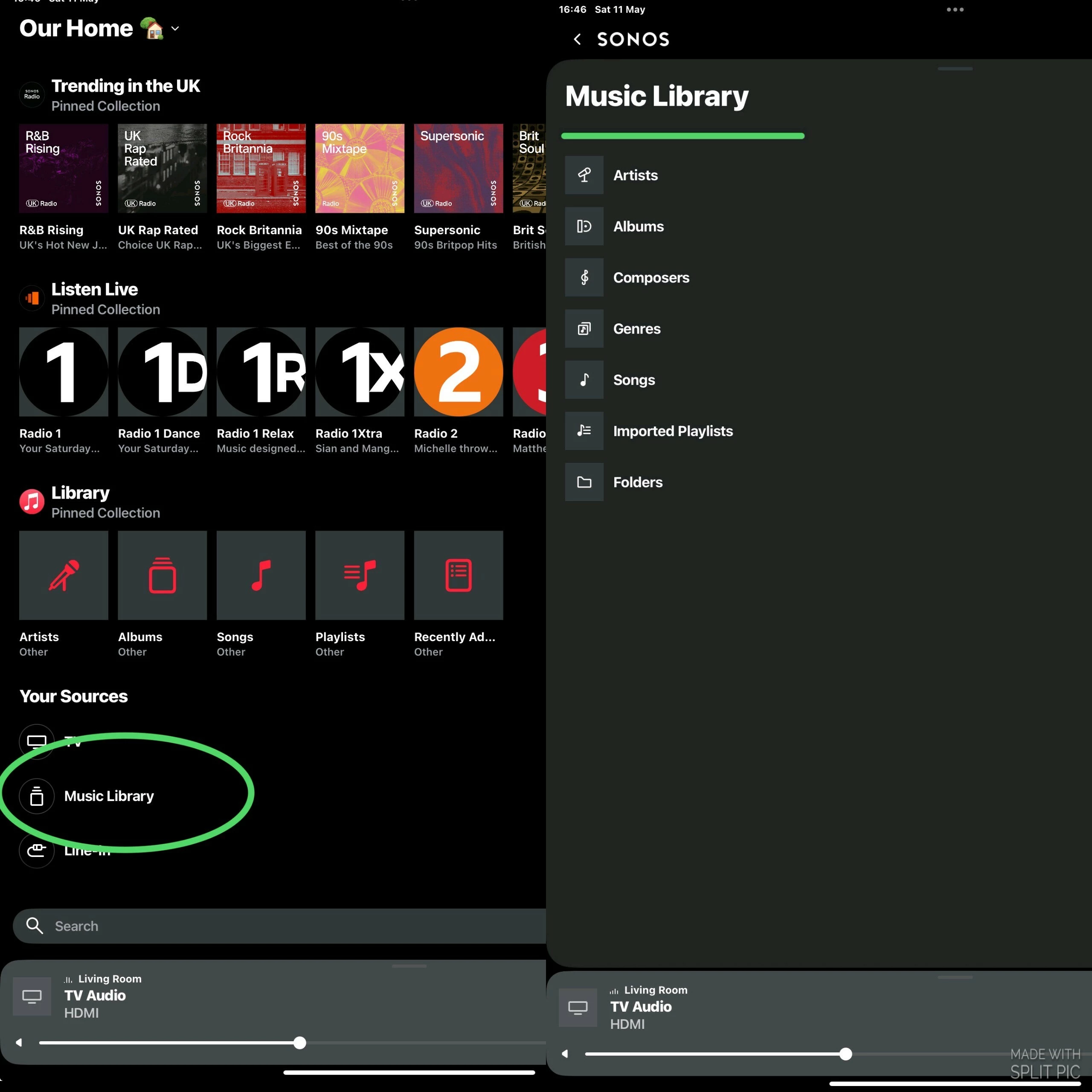Open Living Room now playing on left
Image resolution: width=1092 pixels, height=1092 pixels.
click(x=103, y=995)
